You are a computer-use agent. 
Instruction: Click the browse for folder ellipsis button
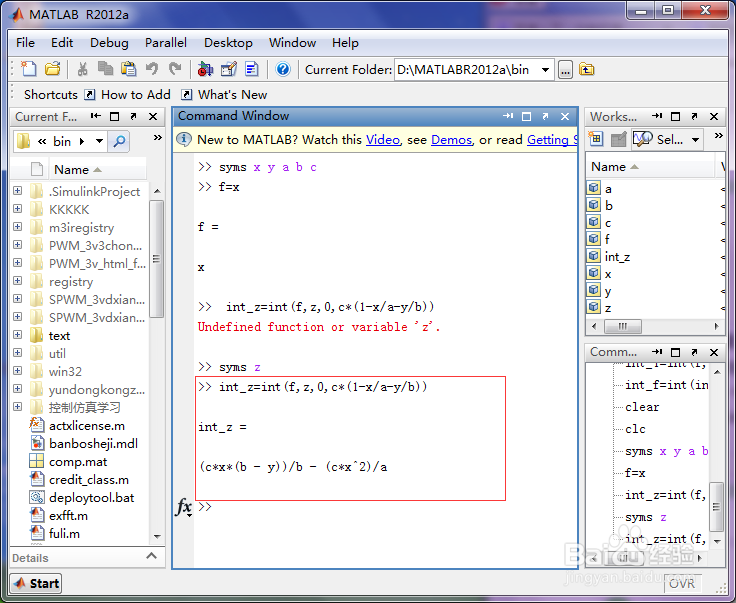(x=565, y=70)
